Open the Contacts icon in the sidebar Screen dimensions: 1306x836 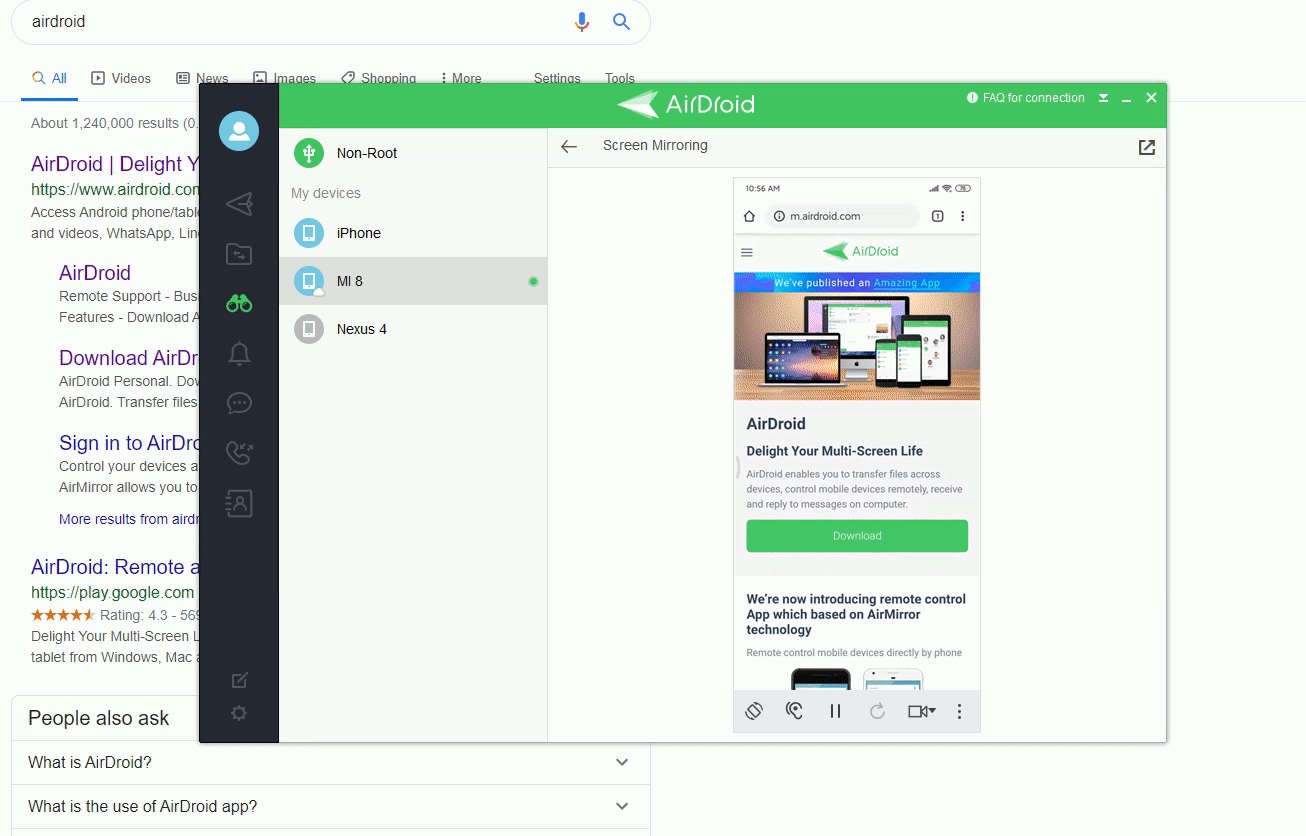tap(239, 503)
